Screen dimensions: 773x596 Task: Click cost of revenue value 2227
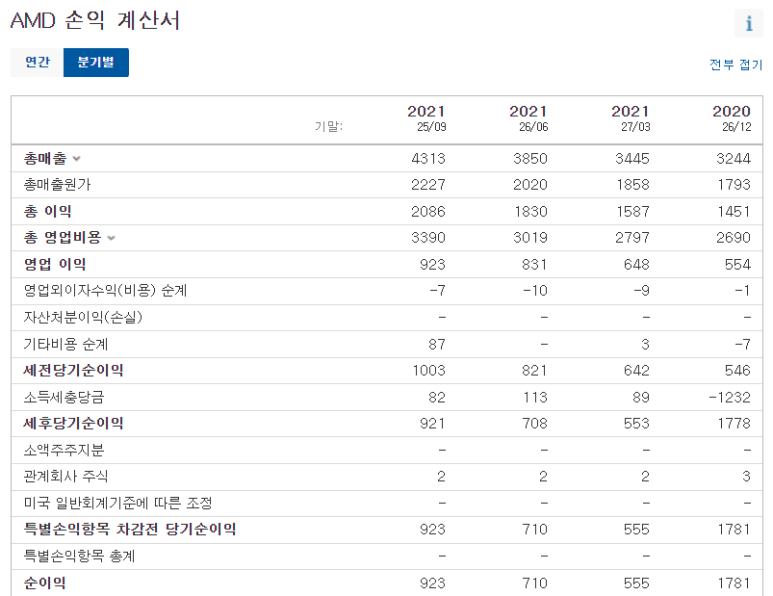click(428, 185)
